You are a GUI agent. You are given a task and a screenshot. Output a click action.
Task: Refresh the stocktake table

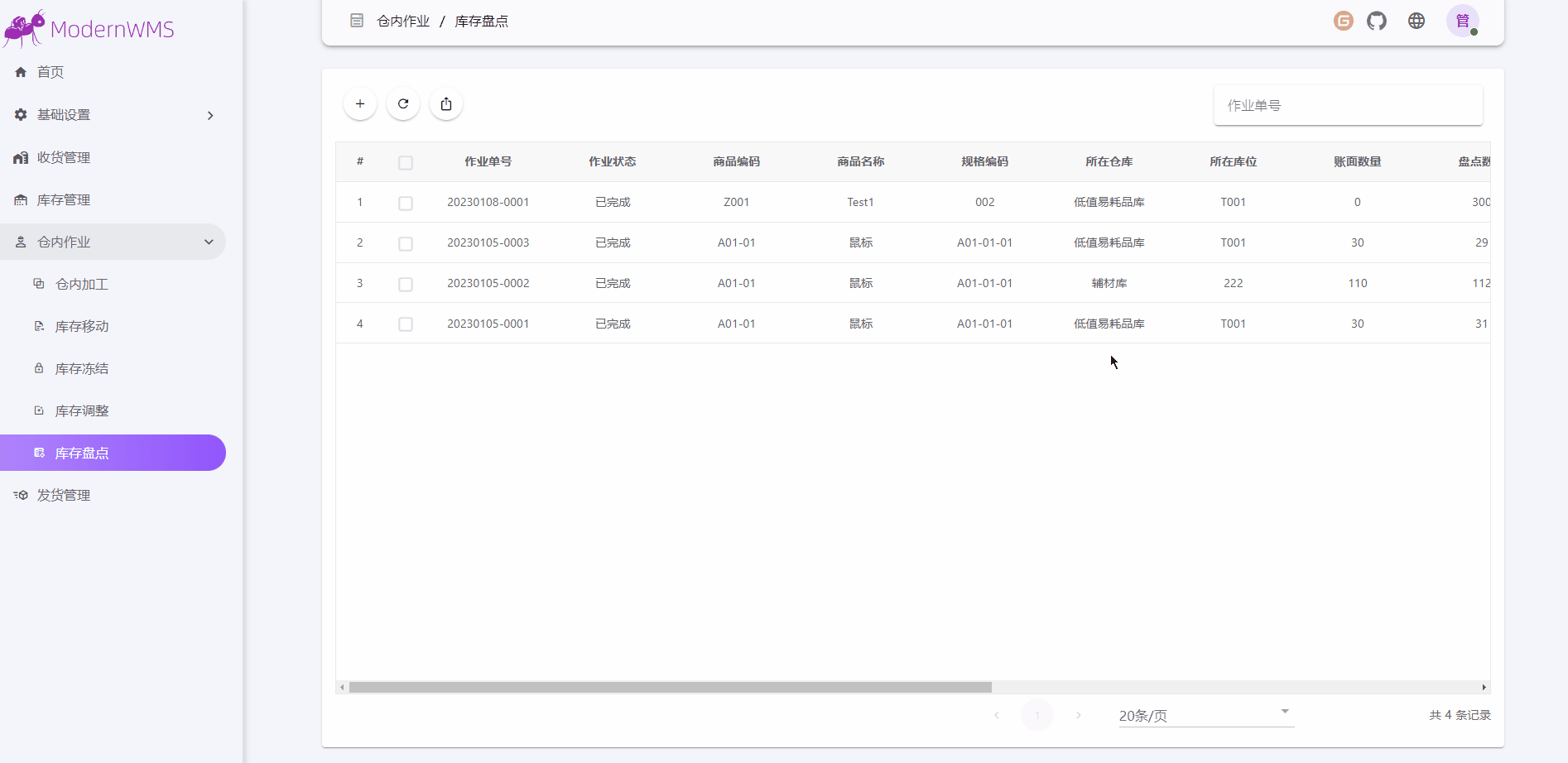(x=403, y=103)
